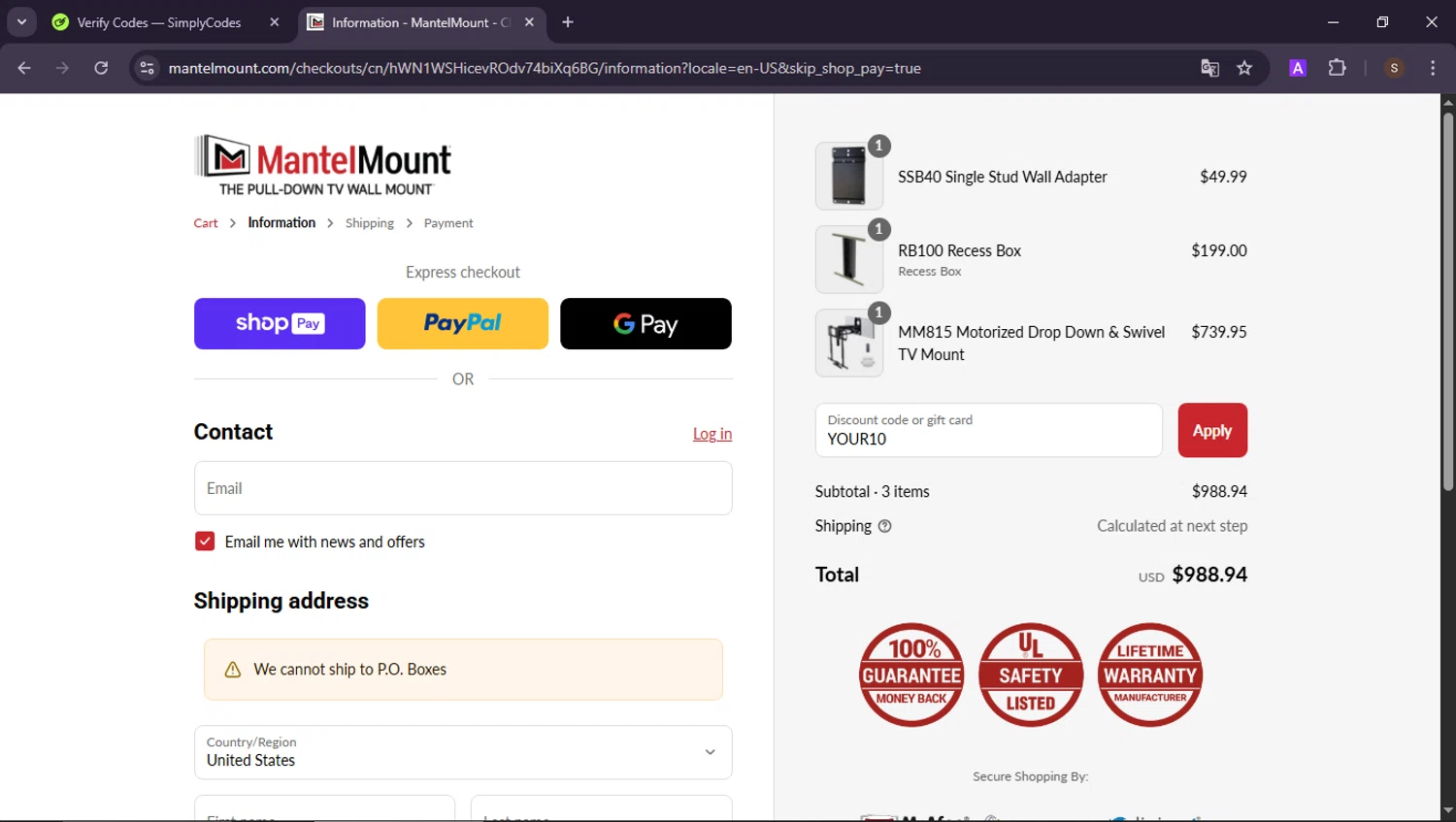This screenshot has height=822, width=1456.
Task: Click the UL Safety Listed badge
Action: (x=1031, y=675)
